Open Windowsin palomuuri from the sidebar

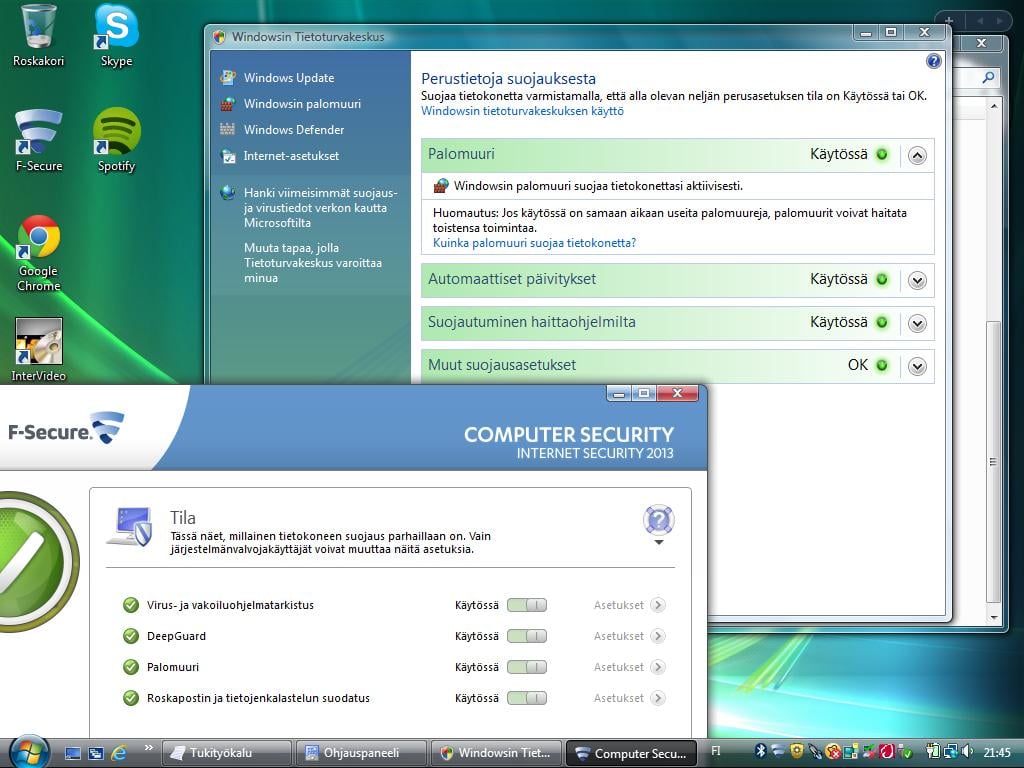pos(302,104)
